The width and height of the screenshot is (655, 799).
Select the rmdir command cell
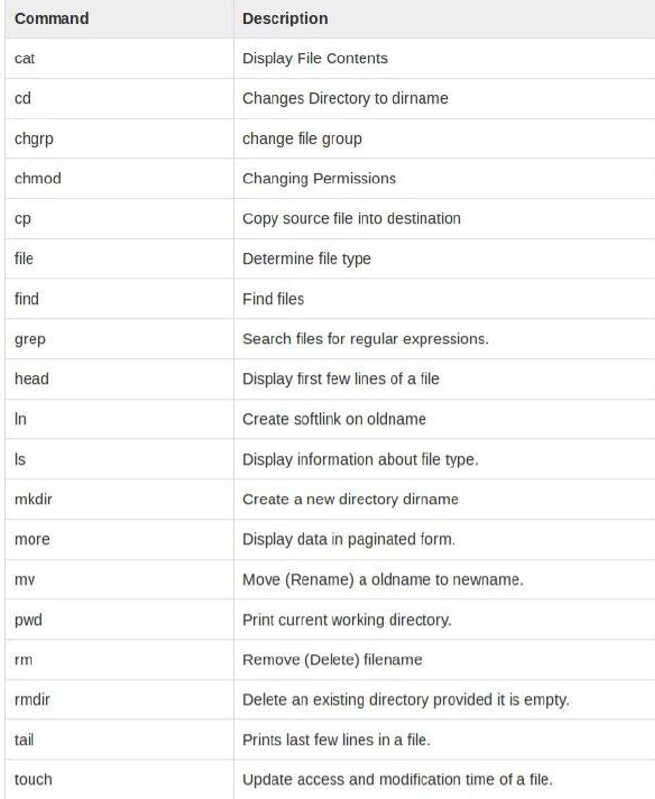32,699
